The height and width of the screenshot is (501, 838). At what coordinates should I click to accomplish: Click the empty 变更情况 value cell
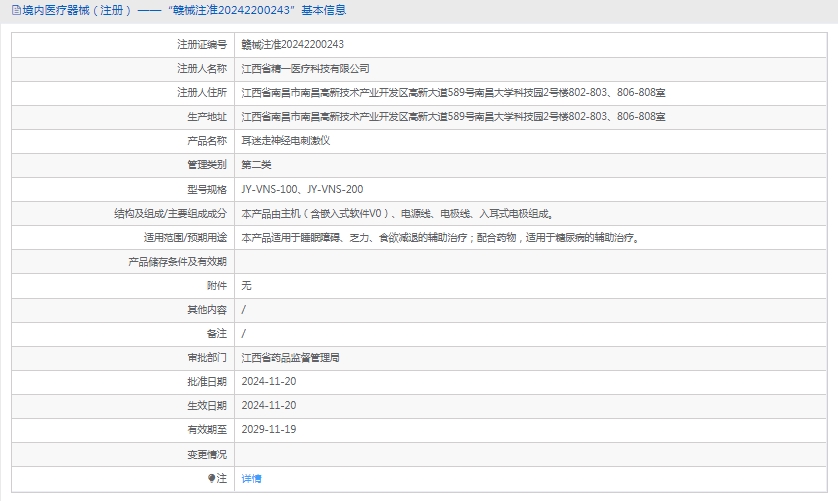point(530,454)
